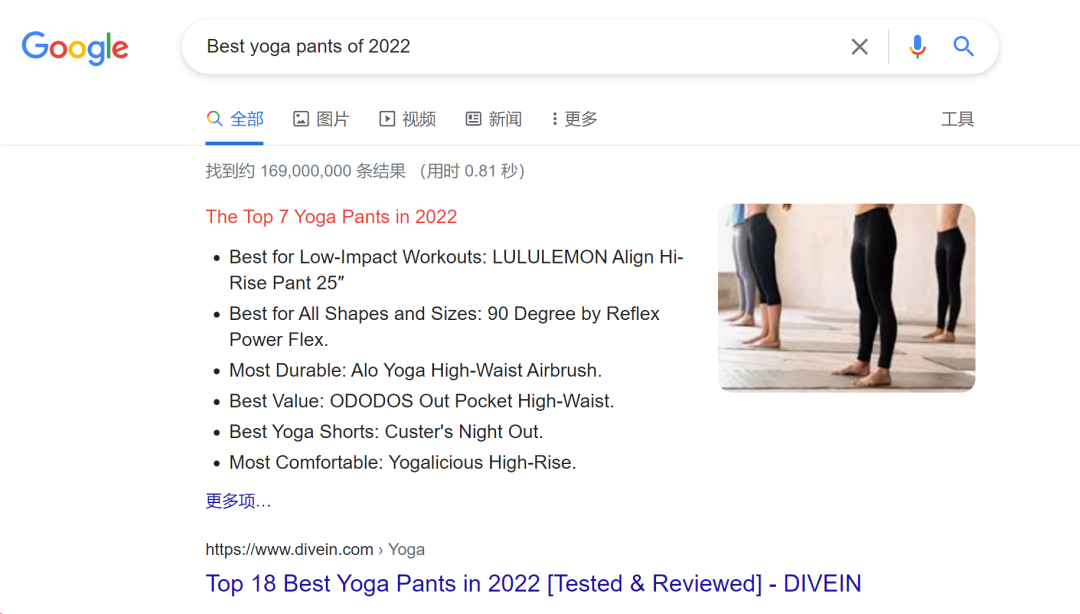Select the 全部 (All) results tab
Image resolution: width=1080 pixels, height=614 pixels.
pyautogui.click(x=235, y=119)
